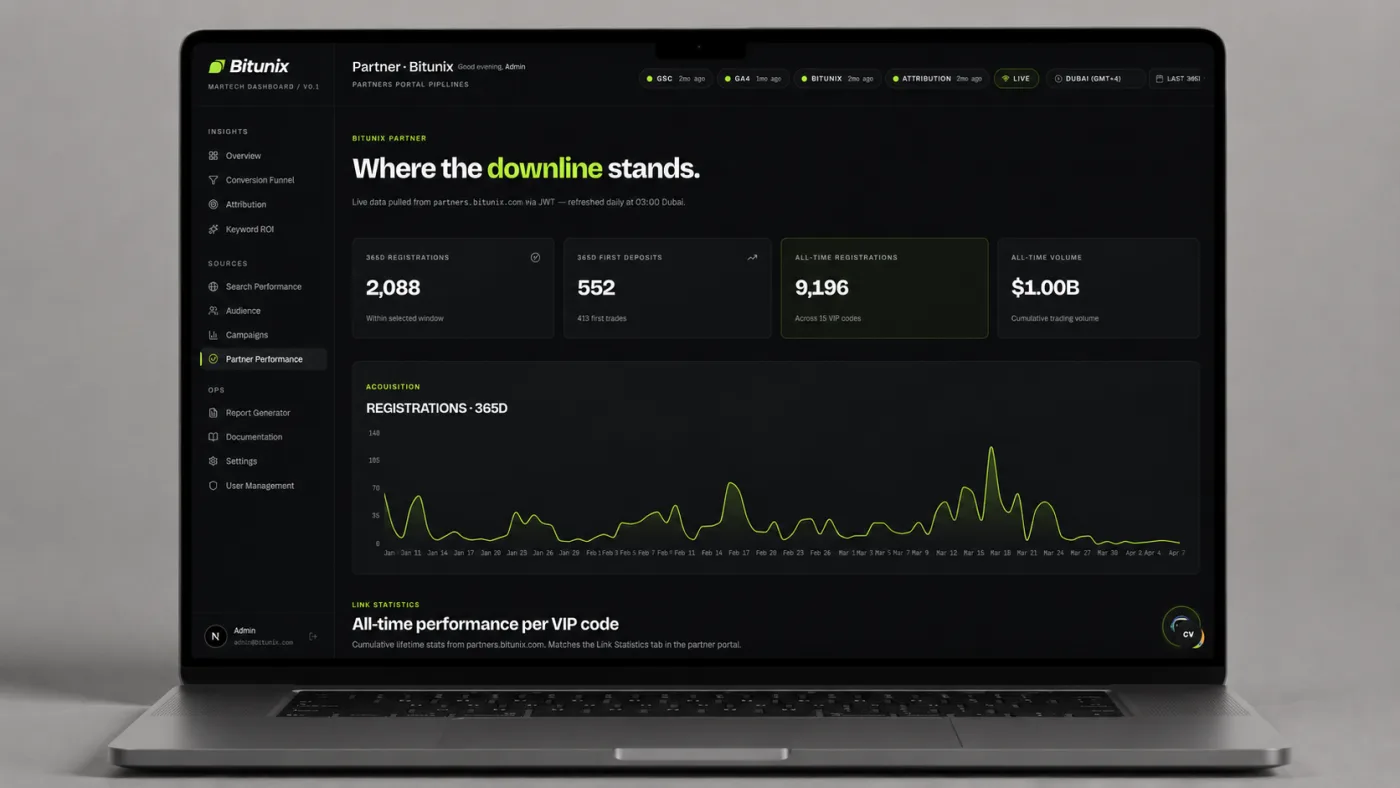
Task: Click the 'Partner · Bitunix' page title
Action: pos(403,66)
